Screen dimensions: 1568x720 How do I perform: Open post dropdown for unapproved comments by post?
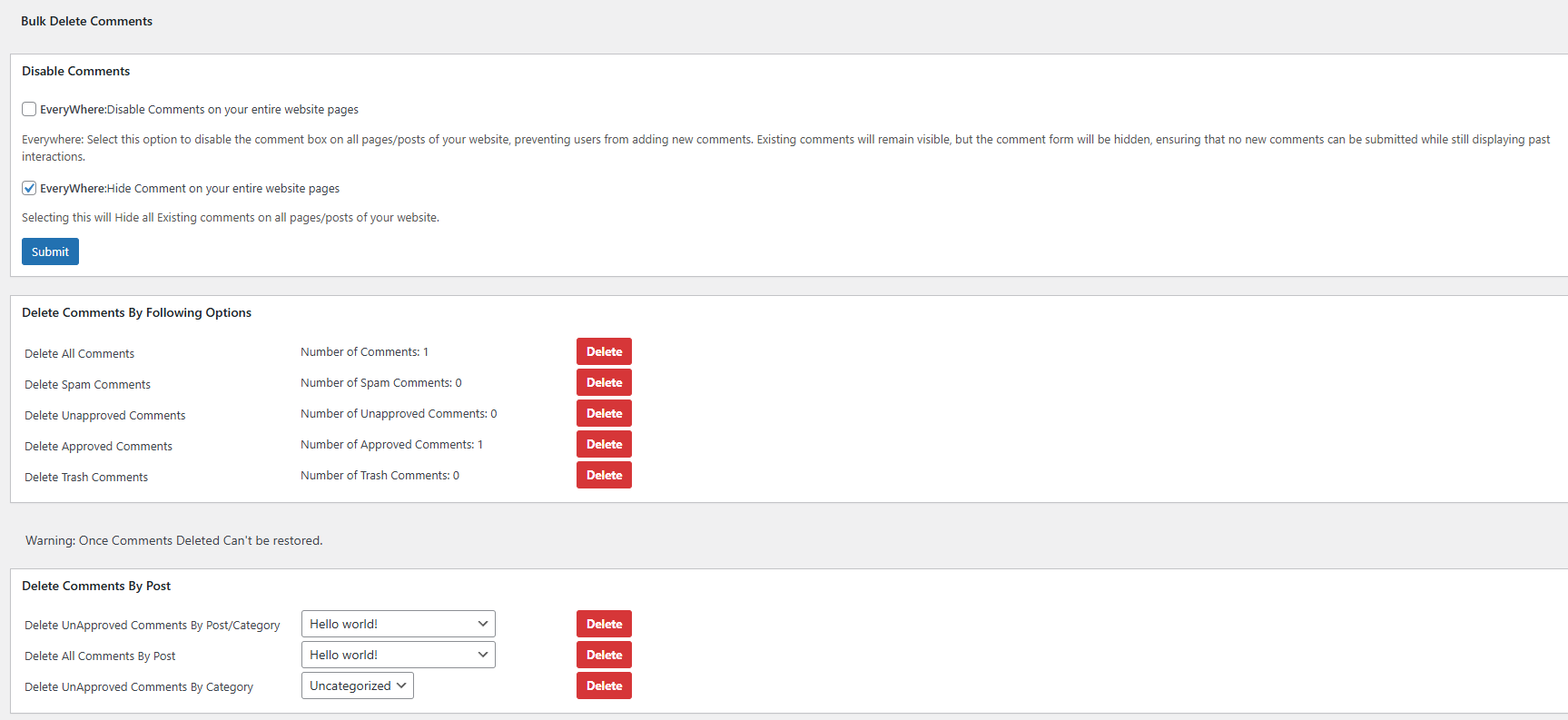(x=398, y=624)
